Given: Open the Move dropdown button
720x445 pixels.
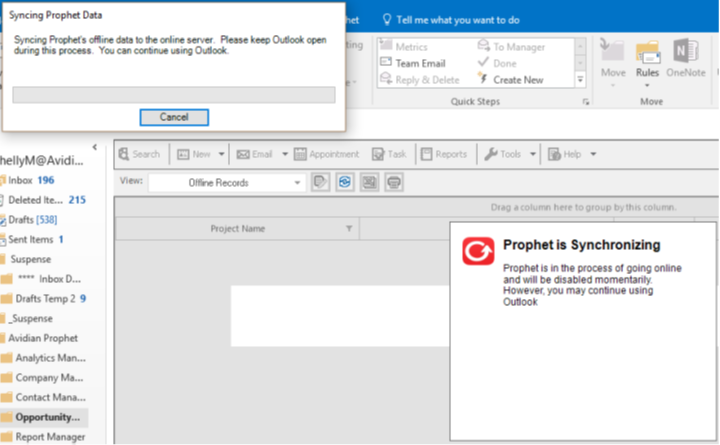Looking at the screenshot, I should (613, 63).
